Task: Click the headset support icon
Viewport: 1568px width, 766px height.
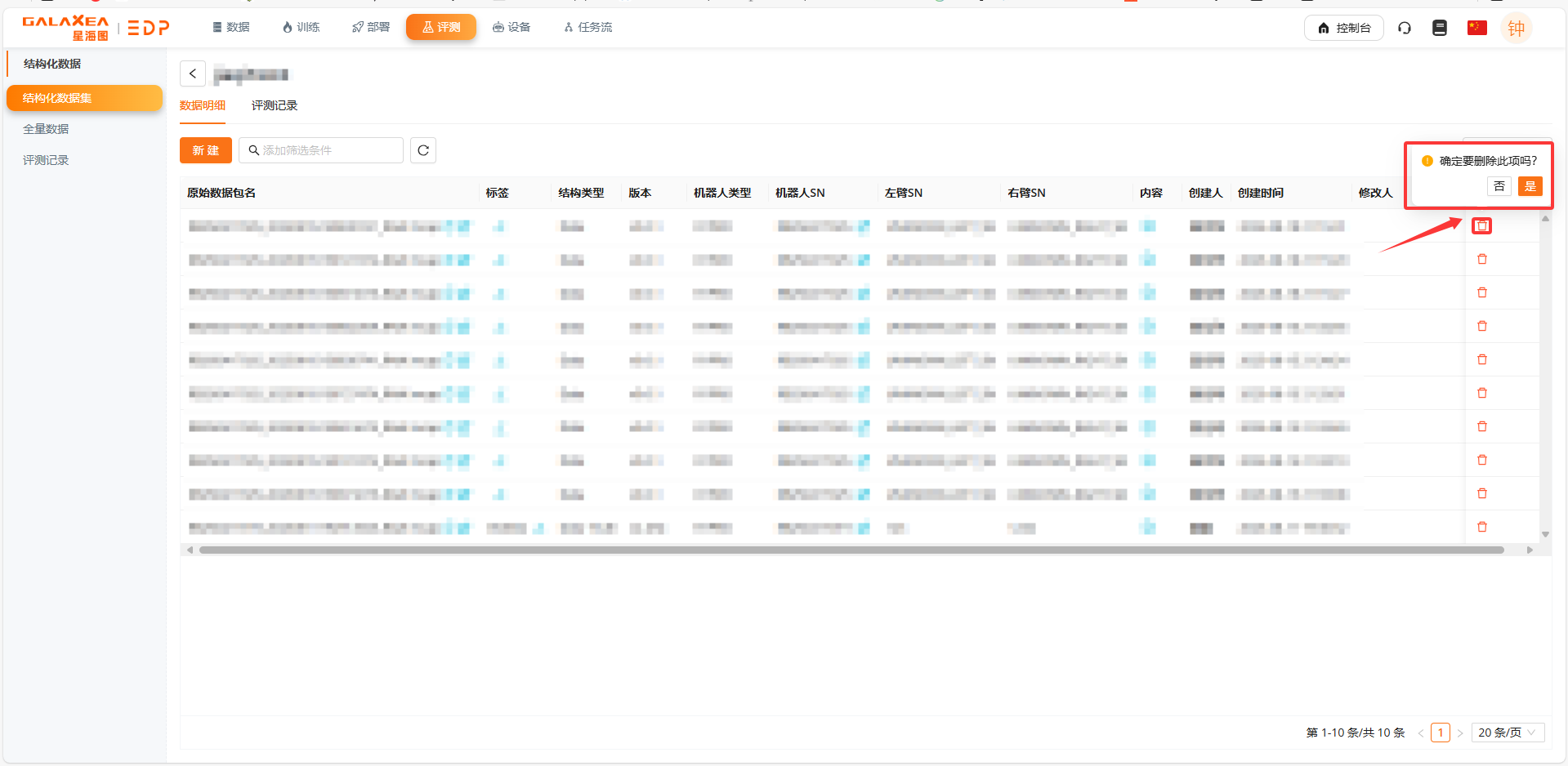Action: (x=1405, y=28)
